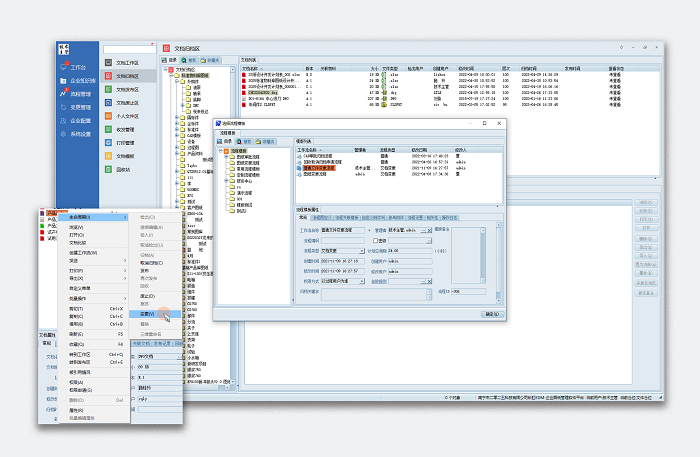Expand the 发送 submenu arrow in context menu
Viewport: 700px width, 457px height.
(x=125, y=261)
